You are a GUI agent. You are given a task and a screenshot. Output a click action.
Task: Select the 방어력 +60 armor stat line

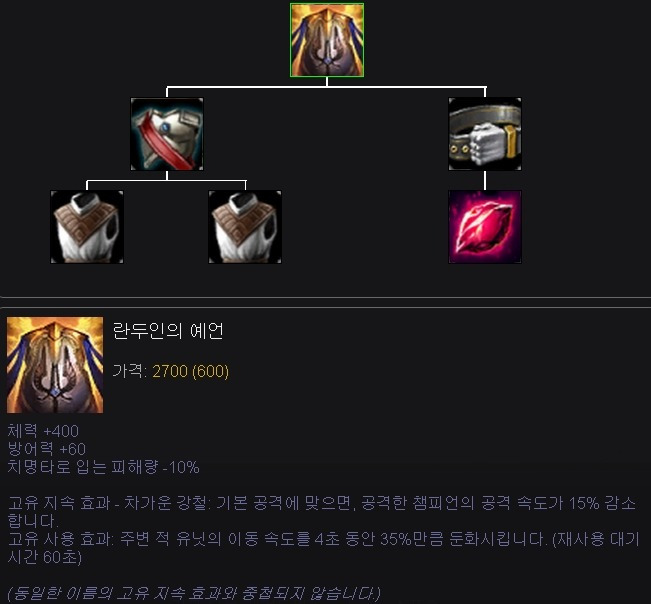pos(47,449)
